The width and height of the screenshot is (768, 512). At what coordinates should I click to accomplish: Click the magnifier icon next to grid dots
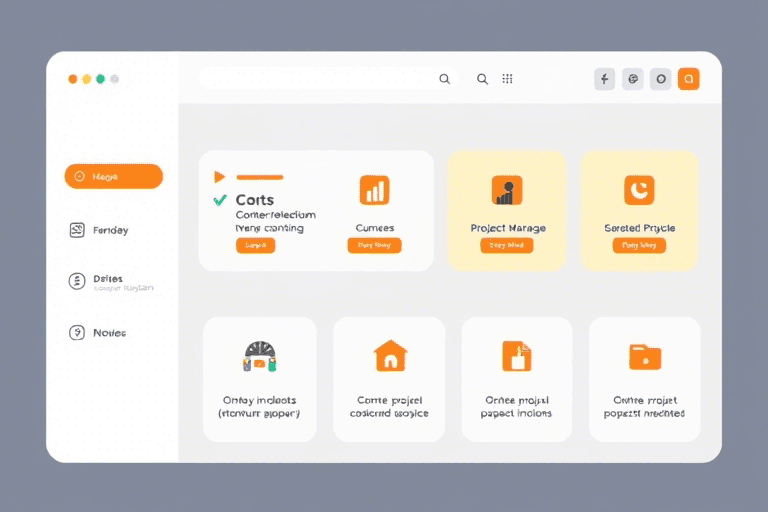pos(482,79)
